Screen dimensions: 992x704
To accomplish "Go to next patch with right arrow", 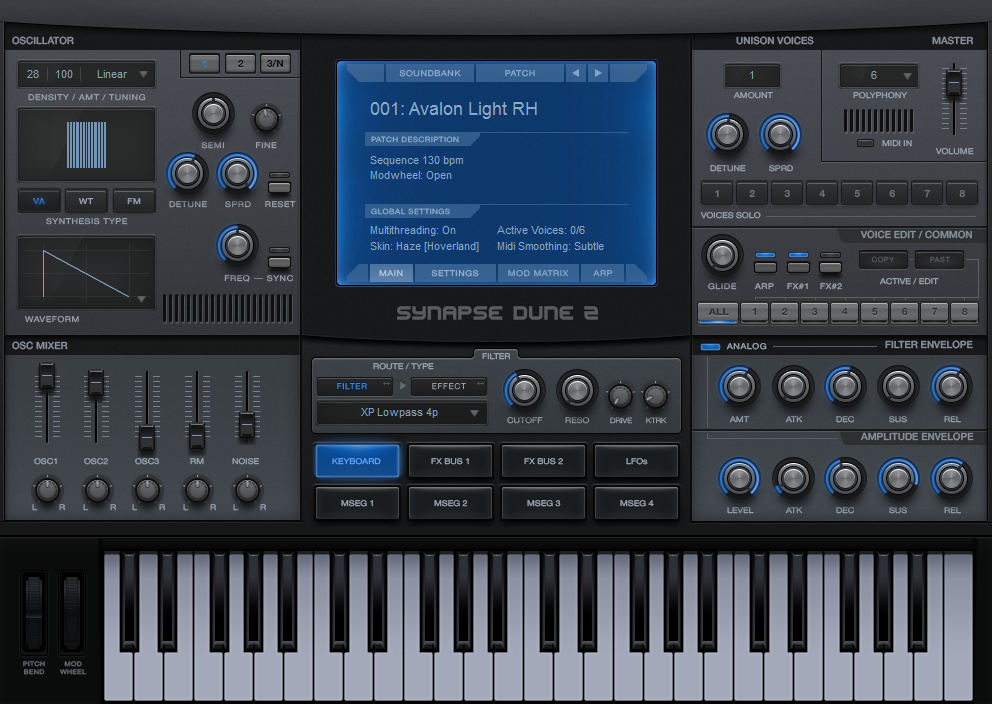I will [598, 73].
